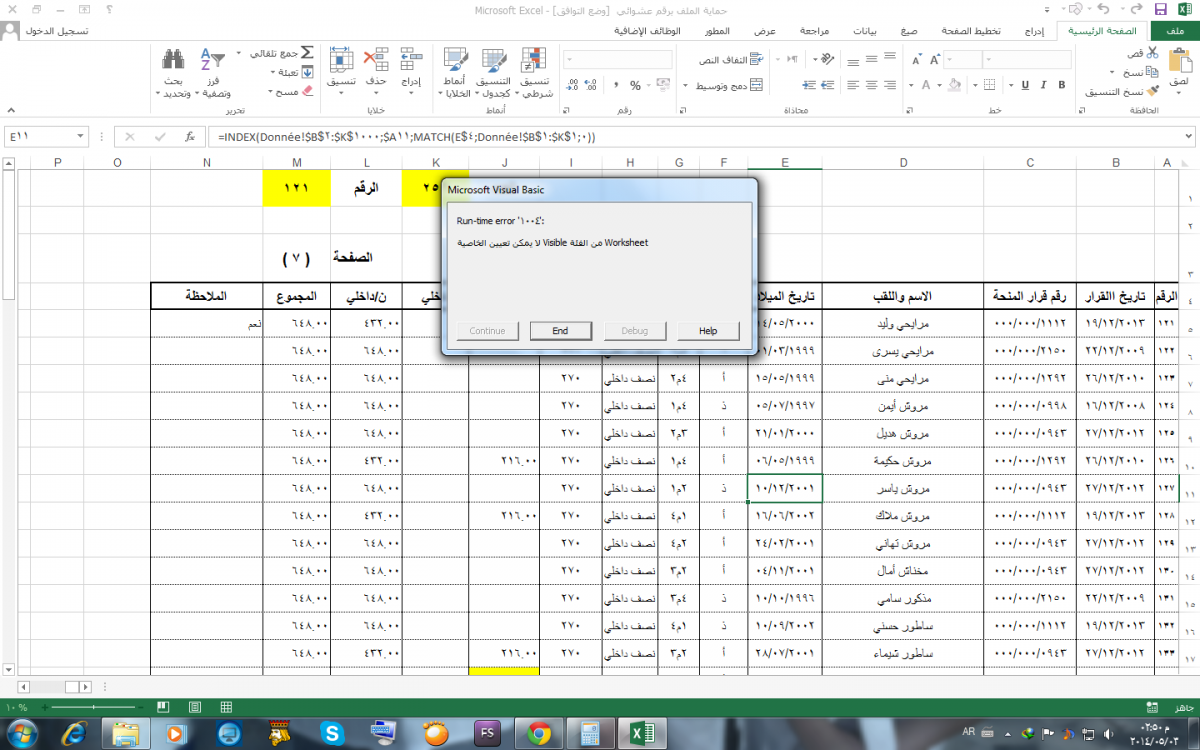Click Help in the error dialog

(708, 331)
